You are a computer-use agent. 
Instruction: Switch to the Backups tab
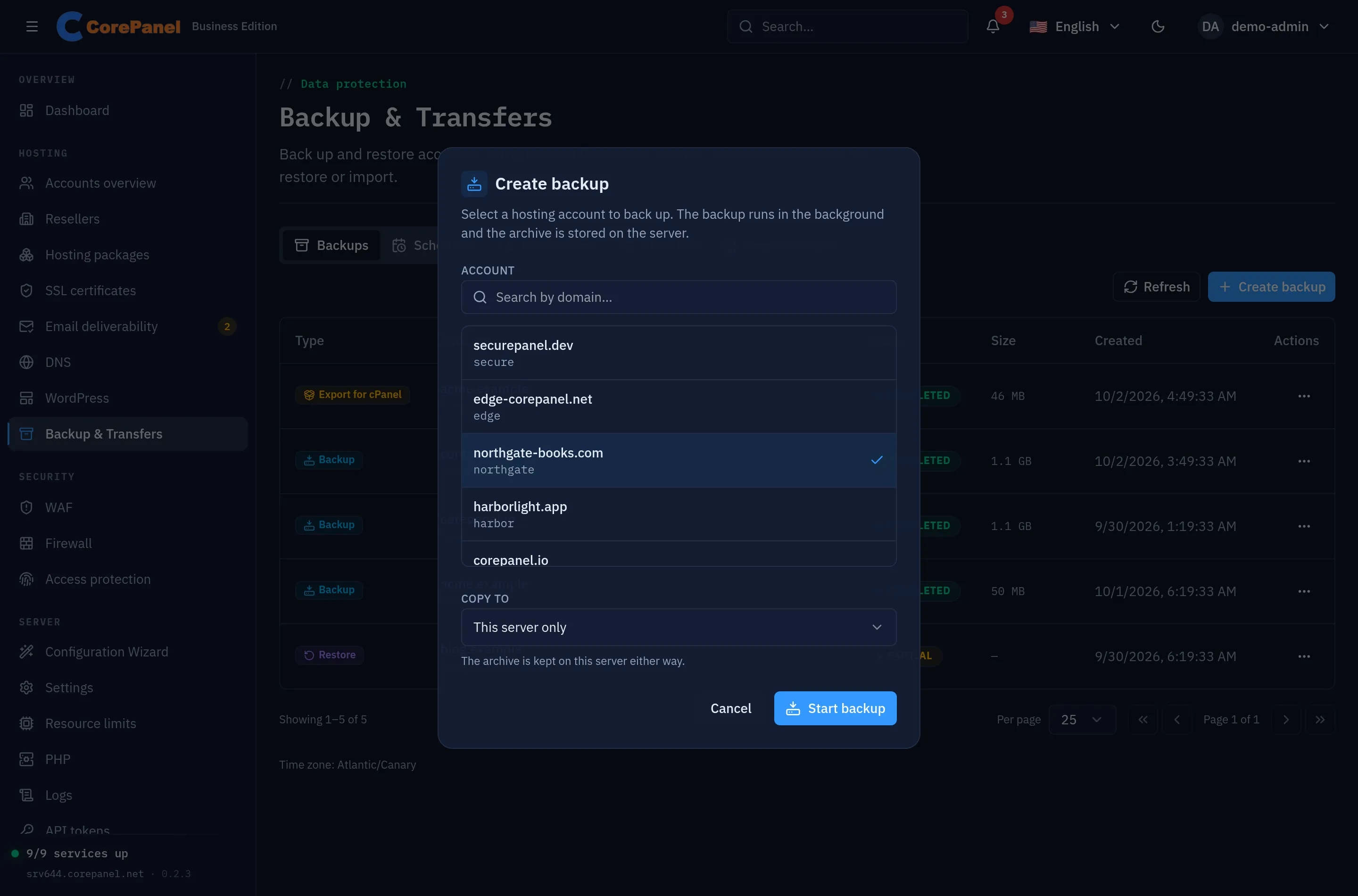pyautogui.click(x=331, y=245)
